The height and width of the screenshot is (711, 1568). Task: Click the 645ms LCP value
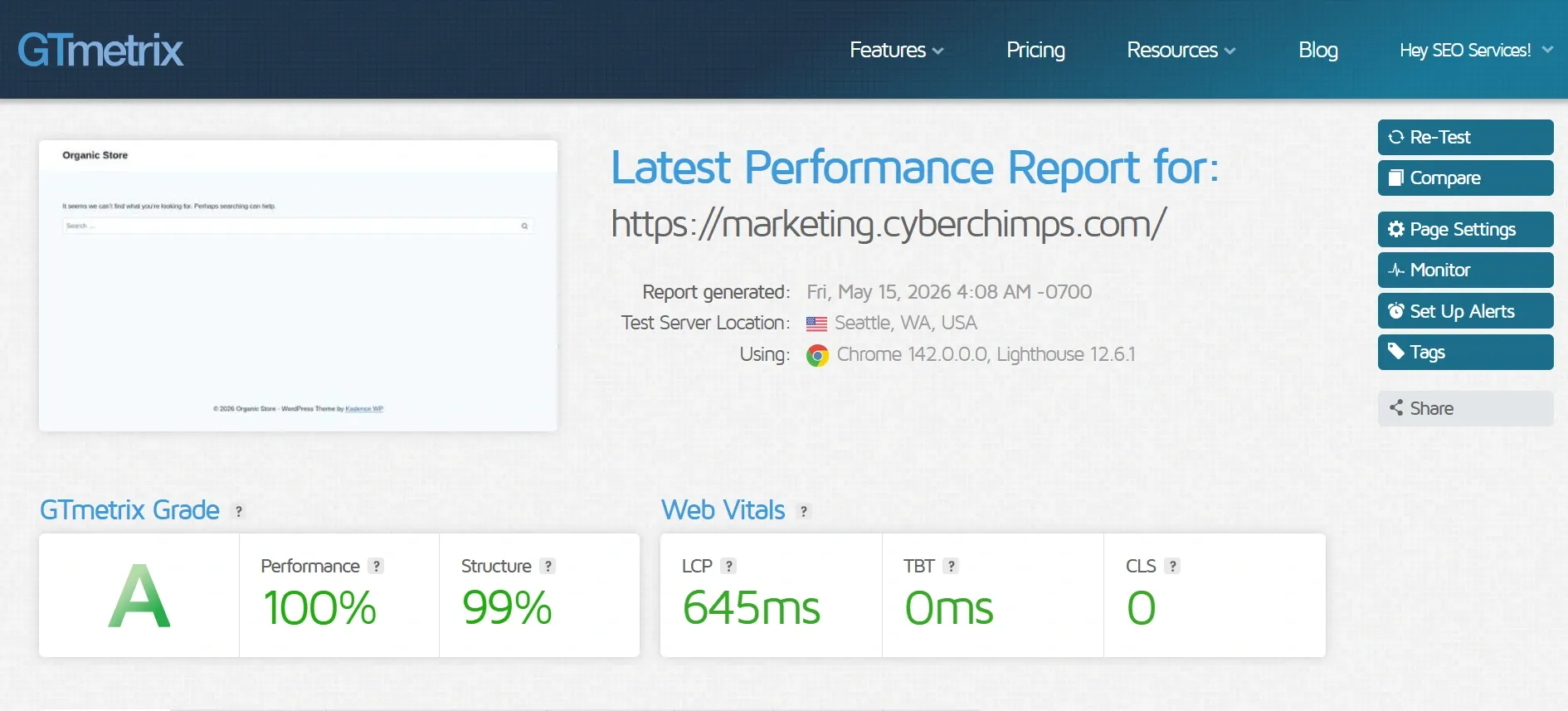tap(752, 608)
